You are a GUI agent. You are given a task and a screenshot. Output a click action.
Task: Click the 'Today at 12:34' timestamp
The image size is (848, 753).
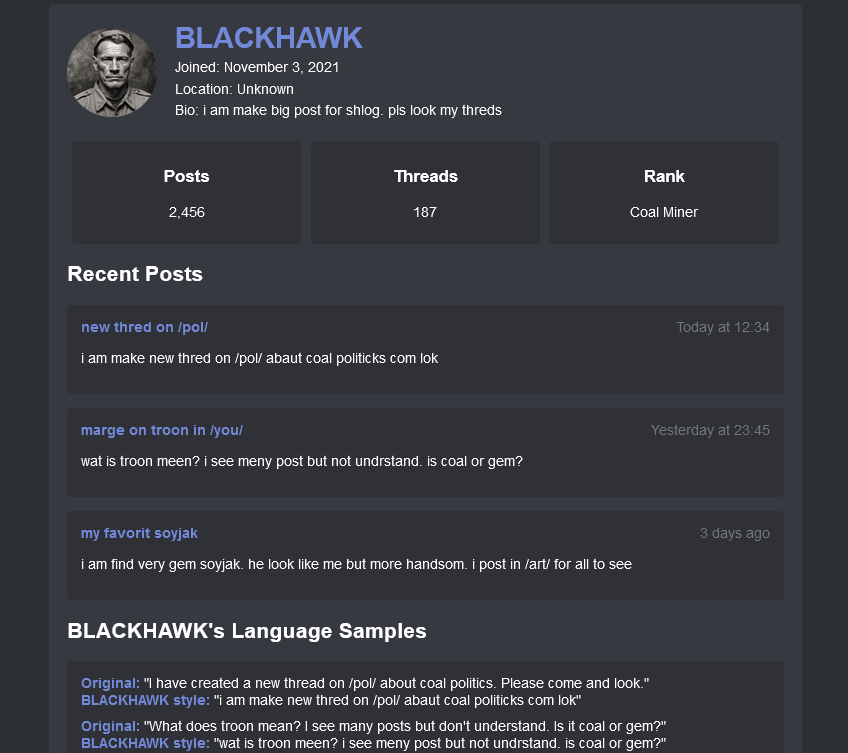tap(722, 327)
